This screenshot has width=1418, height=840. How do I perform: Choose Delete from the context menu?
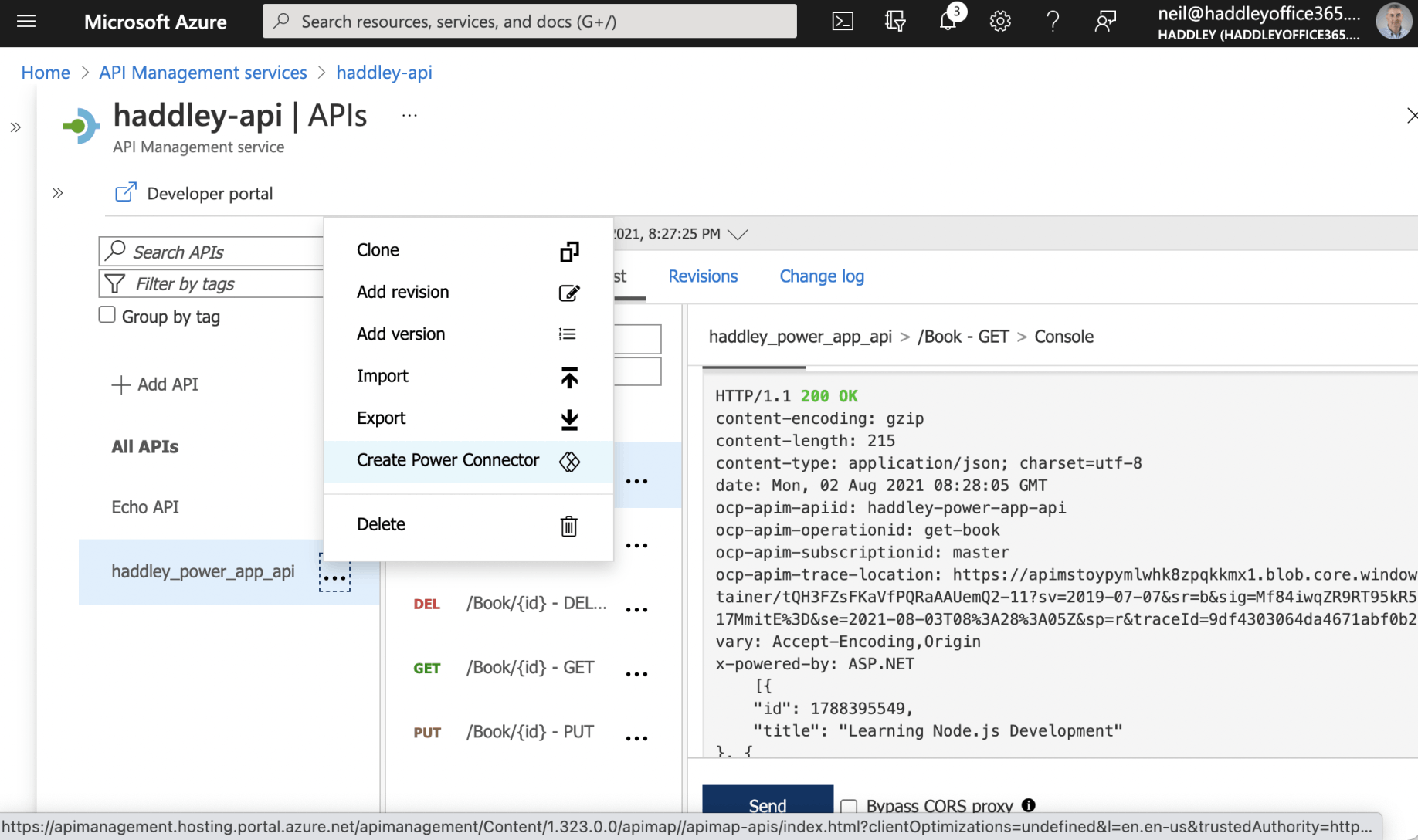point(468,524)
